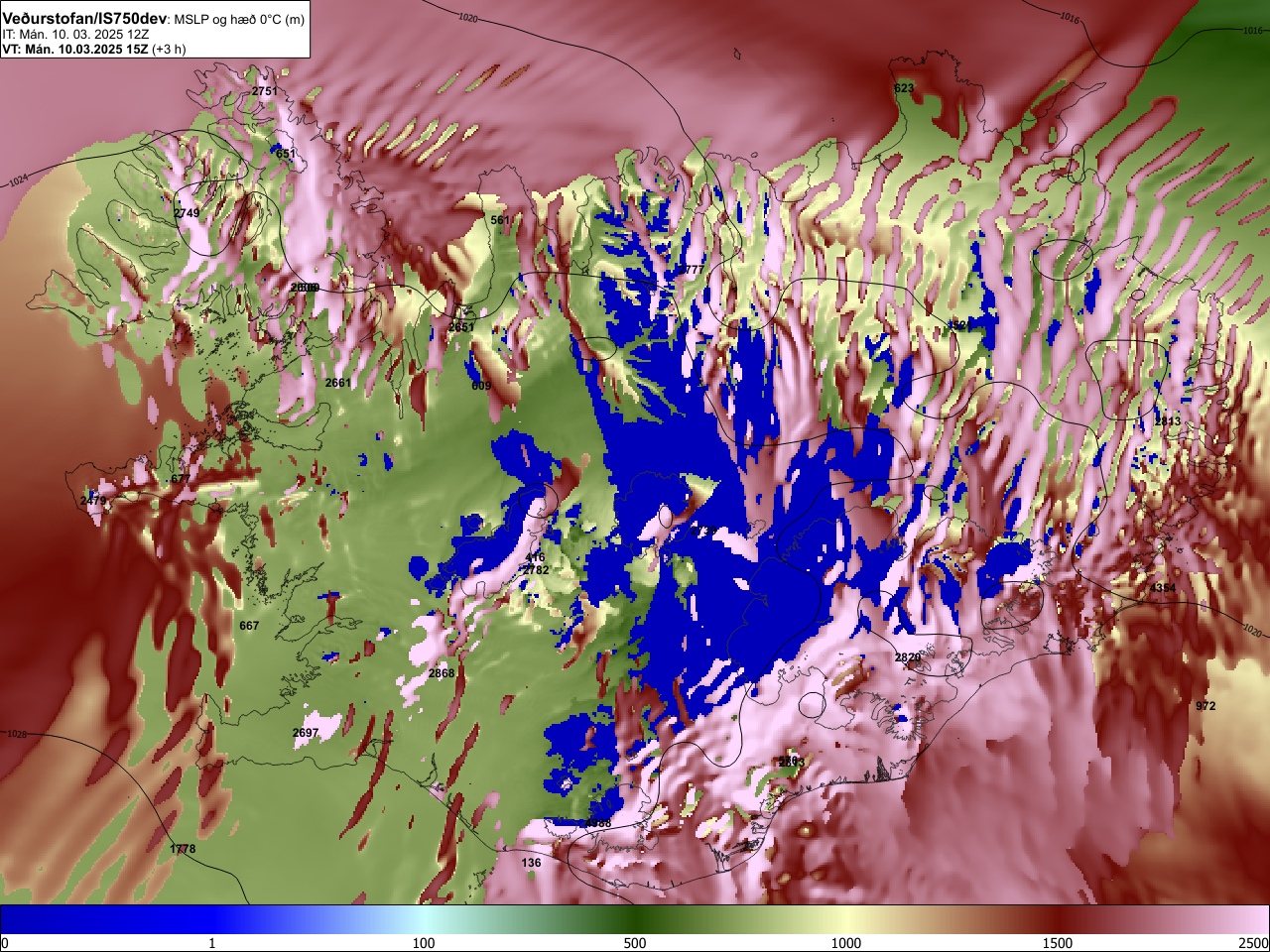The width and height of the screenshot is (1270, 952).
Task: Click the map value '2661'
Action: pos(338,383)
